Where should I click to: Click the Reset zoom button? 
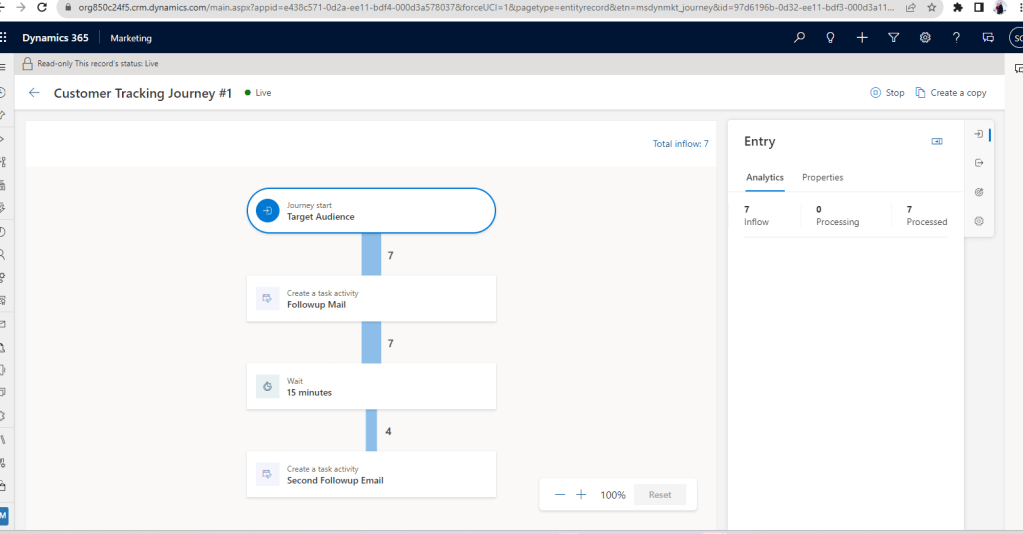[x=659, y=495]
